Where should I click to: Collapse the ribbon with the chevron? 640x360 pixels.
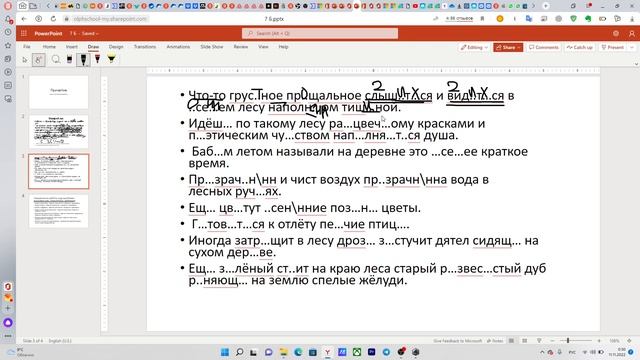(636, 64)
